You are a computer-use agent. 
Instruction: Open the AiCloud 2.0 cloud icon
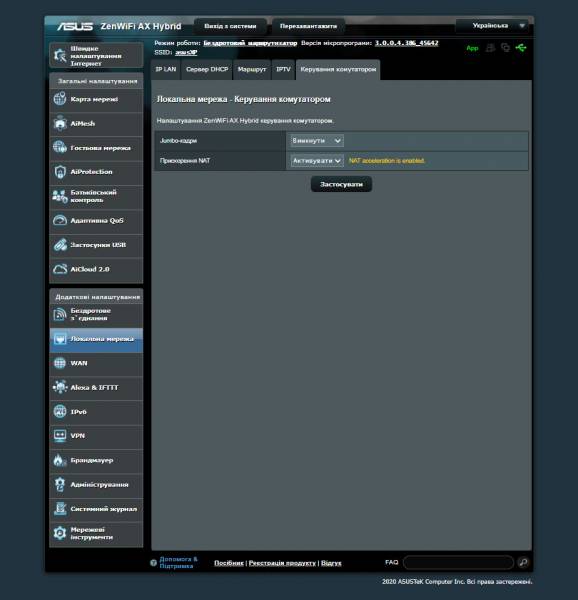[60, 269]
